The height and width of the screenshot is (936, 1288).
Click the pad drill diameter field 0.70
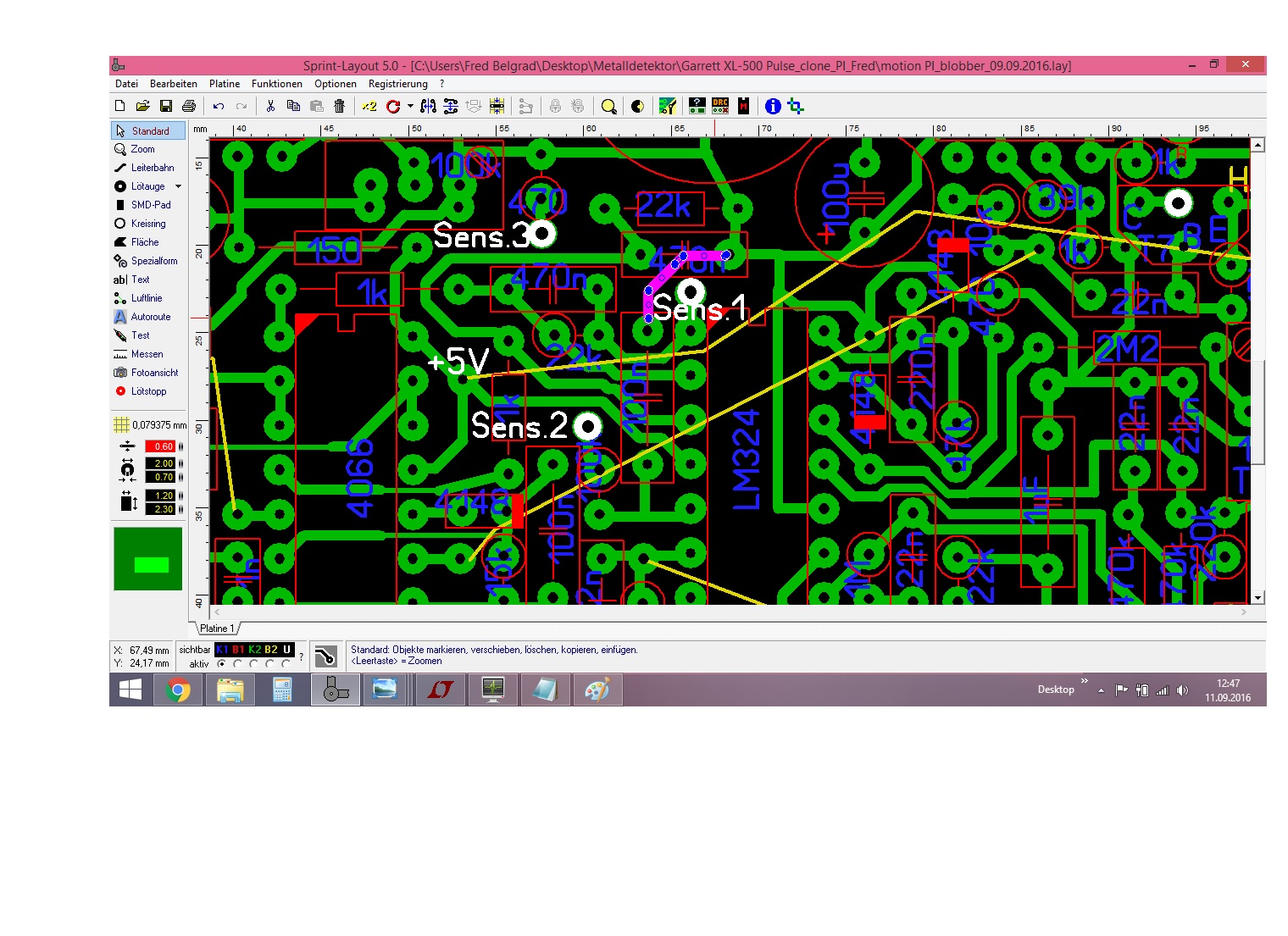pyautogui.click(x=160, y=477)
